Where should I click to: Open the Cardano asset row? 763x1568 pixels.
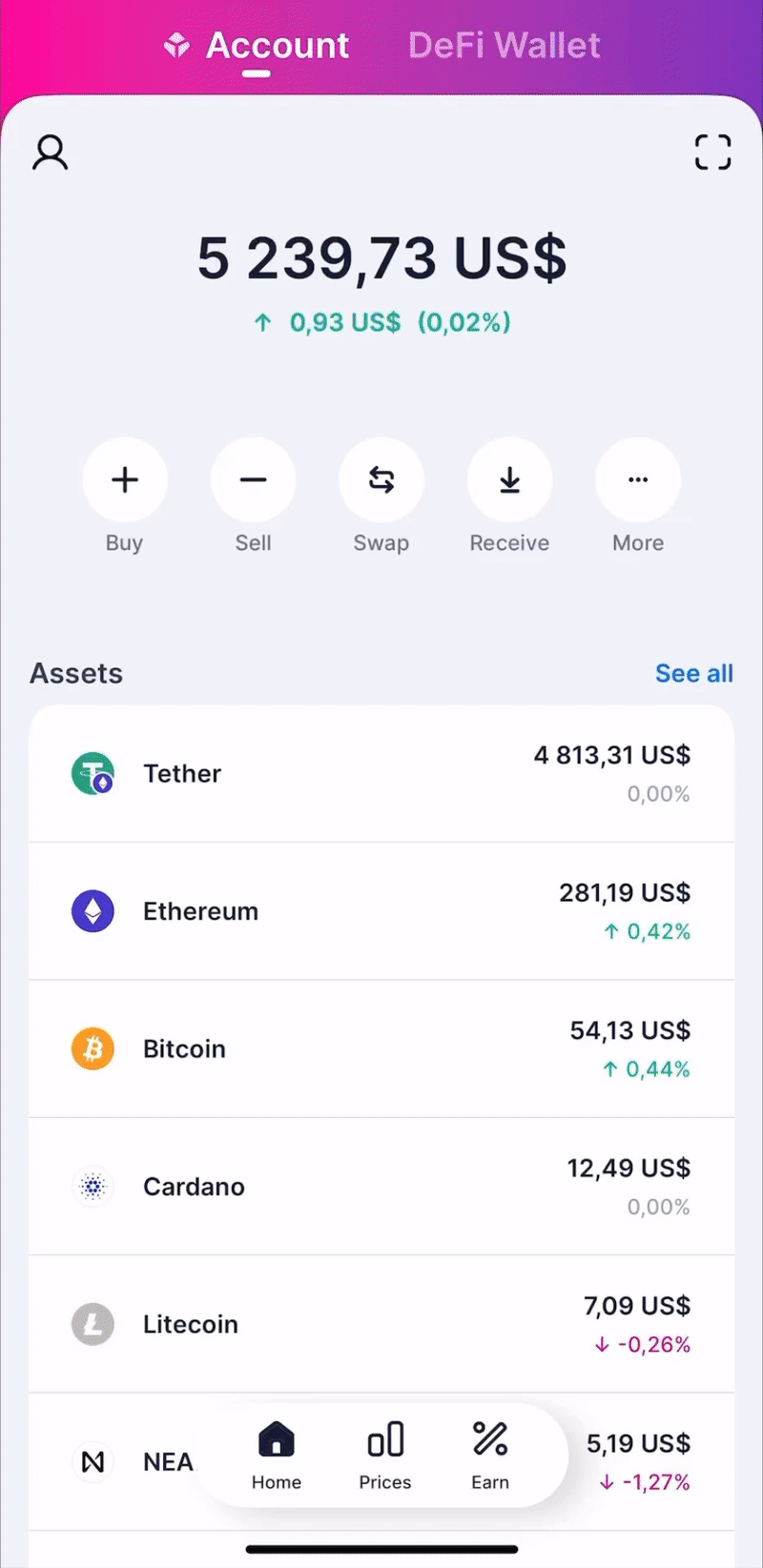[x=381, y=1187]
